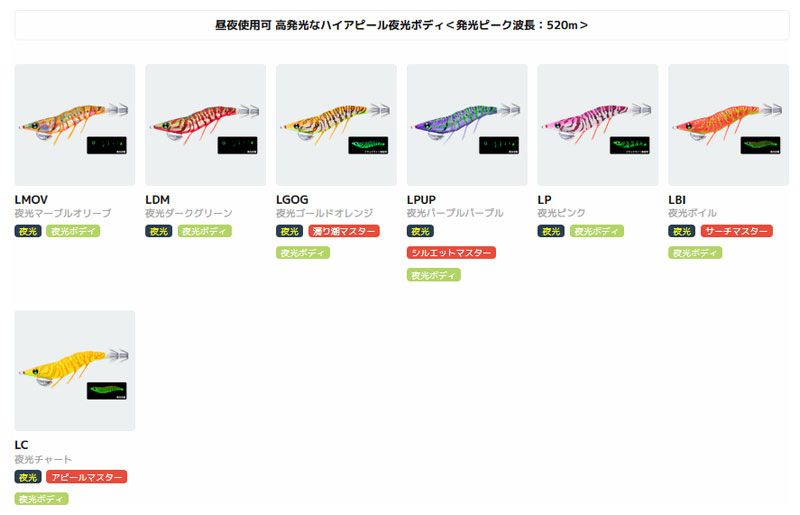Open the LBI red lure image
This screenshot has height=515, width=800.
pos(728,125)
